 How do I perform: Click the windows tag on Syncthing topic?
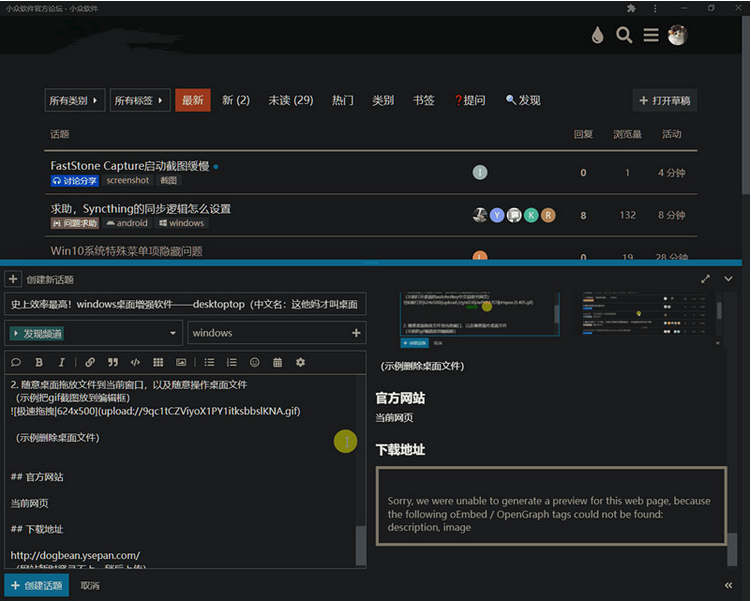coord(182,223)
